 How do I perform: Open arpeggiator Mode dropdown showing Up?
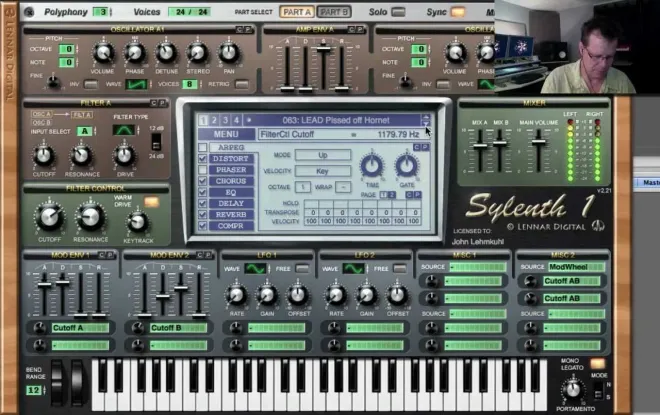coord(323,155)
